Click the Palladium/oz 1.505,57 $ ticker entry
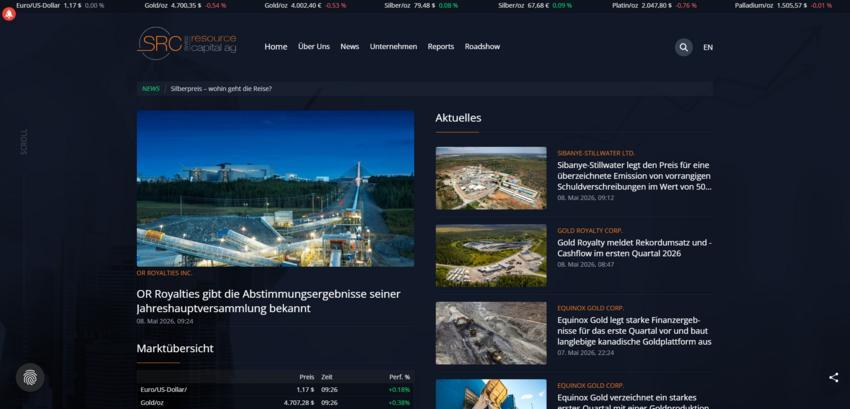850x409 pixels. tap(783, 5)
